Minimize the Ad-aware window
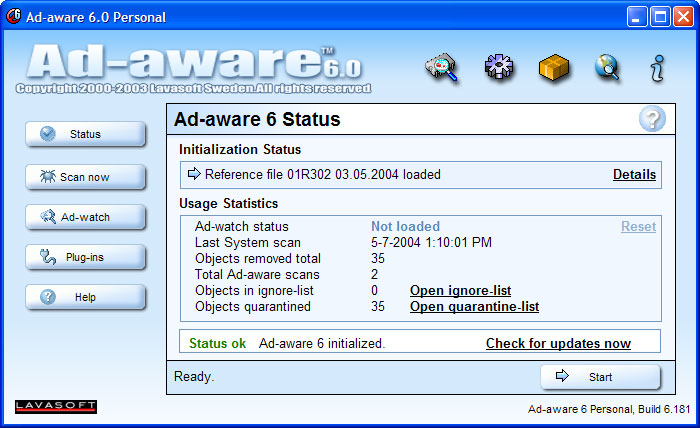 (x=637, y=17)
